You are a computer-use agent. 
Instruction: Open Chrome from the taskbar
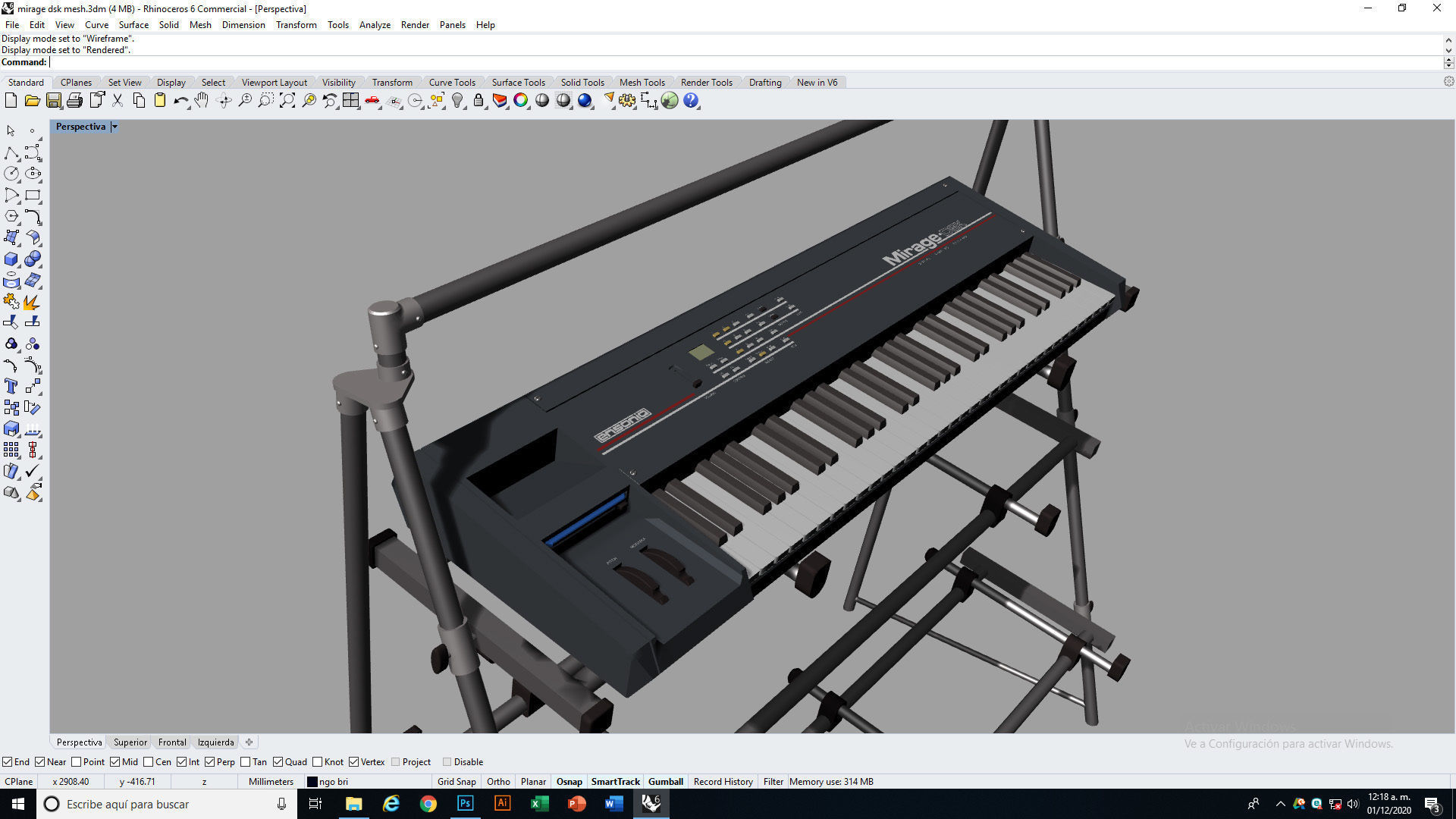click(428, 804)
